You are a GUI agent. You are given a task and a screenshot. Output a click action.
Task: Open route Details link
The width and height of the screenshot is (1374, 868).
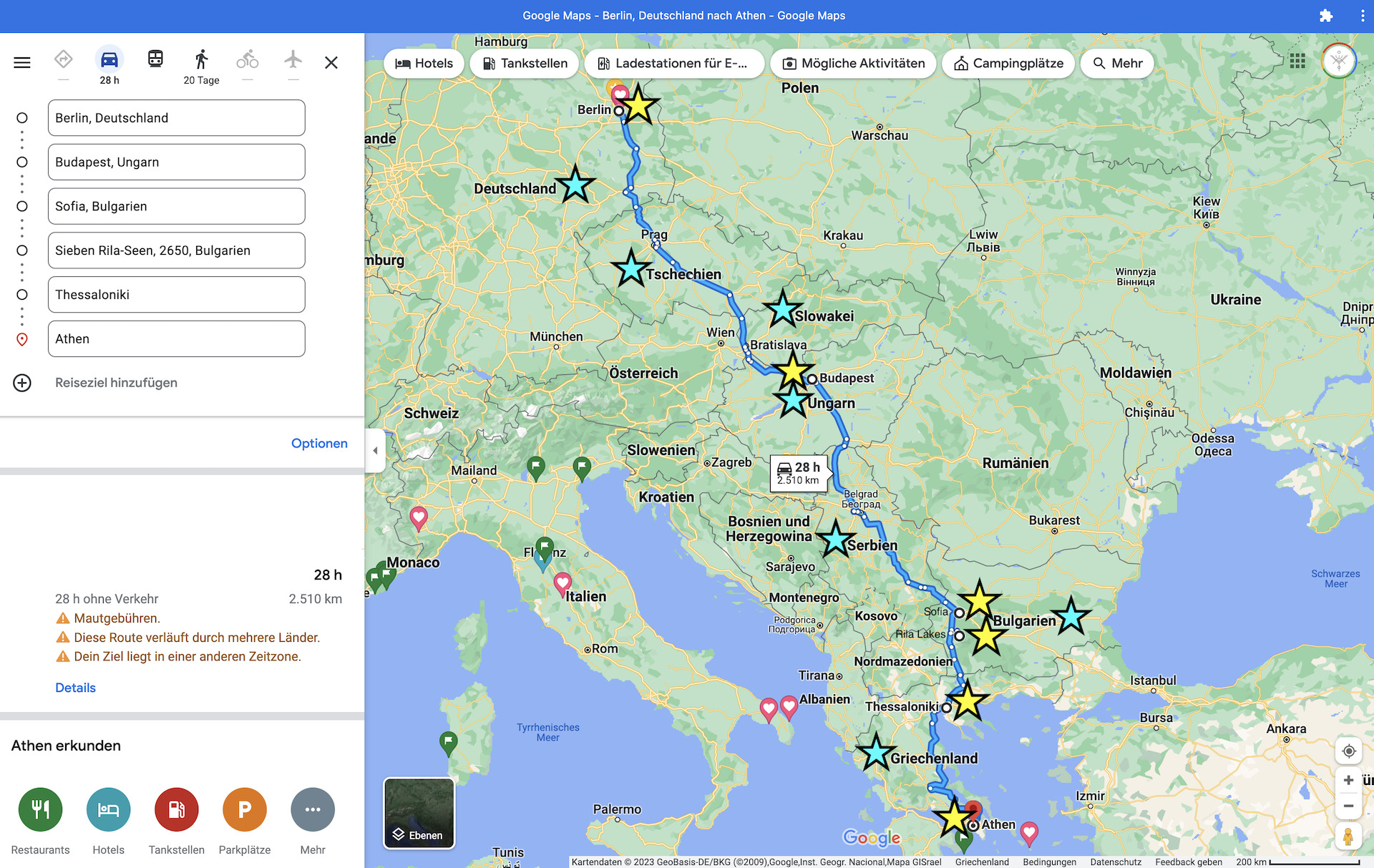tap(75, 688)
